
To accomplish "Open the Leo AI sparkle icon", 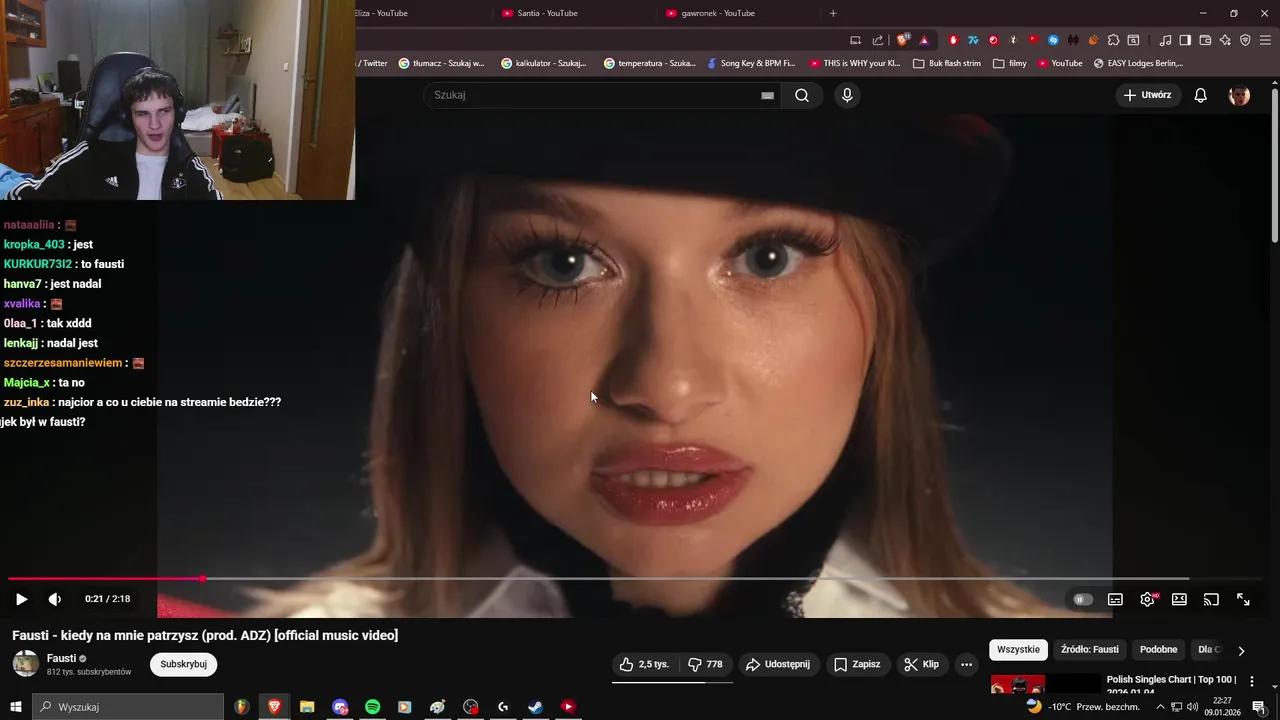I will point(1225,40).
